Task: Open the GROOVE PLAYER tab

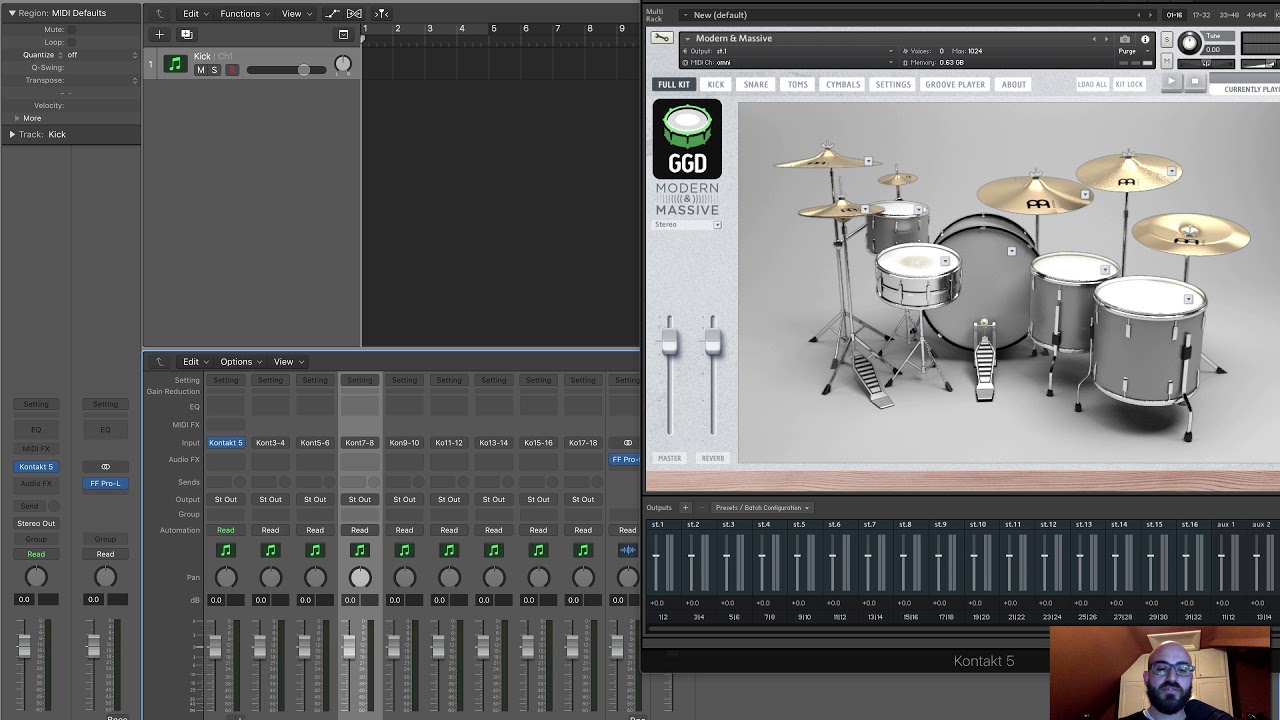Action: [x=954, y=85]
